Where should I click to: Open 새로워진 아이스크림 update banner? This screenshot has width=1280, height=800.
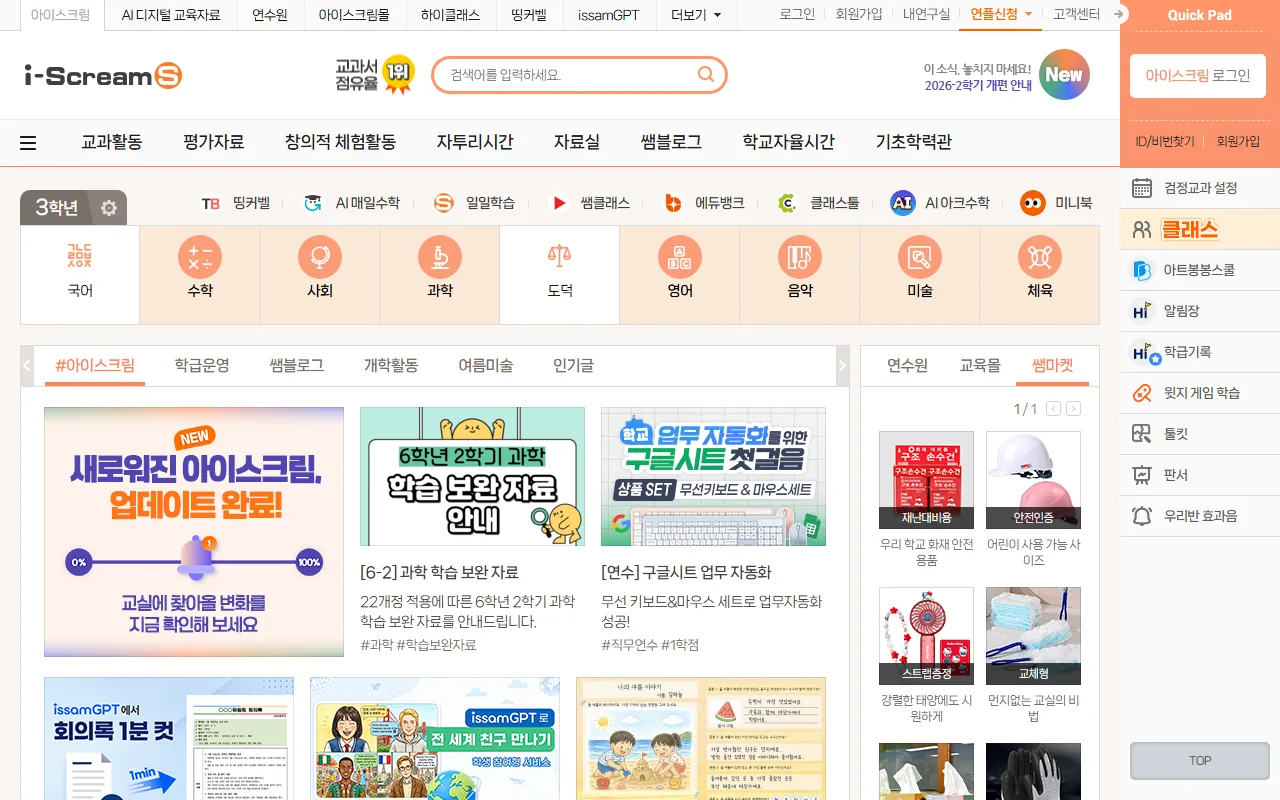tap(194, 532)
